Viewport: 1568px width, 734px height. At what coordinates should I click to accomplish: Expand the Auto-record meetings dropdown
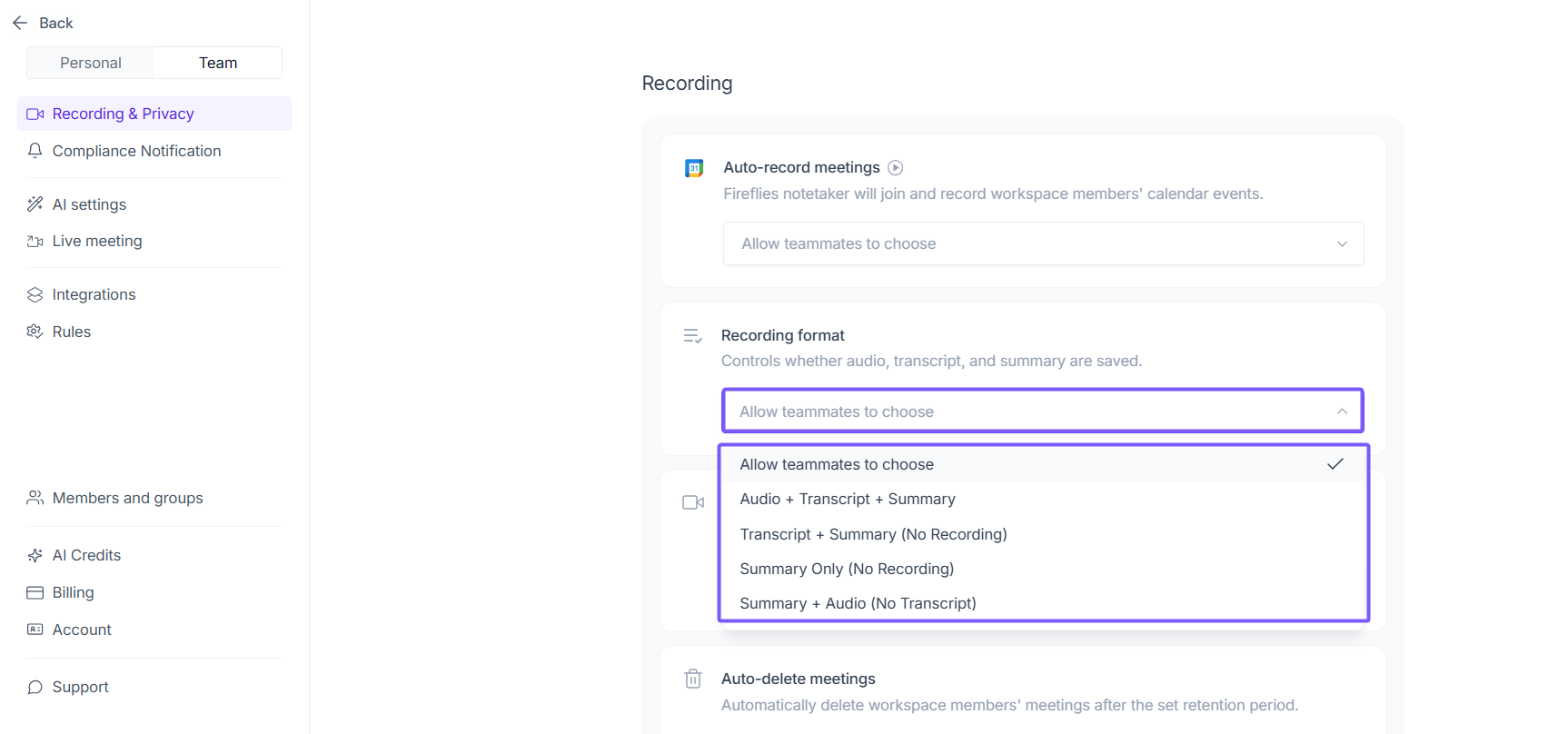click(x=1043, y=243)
